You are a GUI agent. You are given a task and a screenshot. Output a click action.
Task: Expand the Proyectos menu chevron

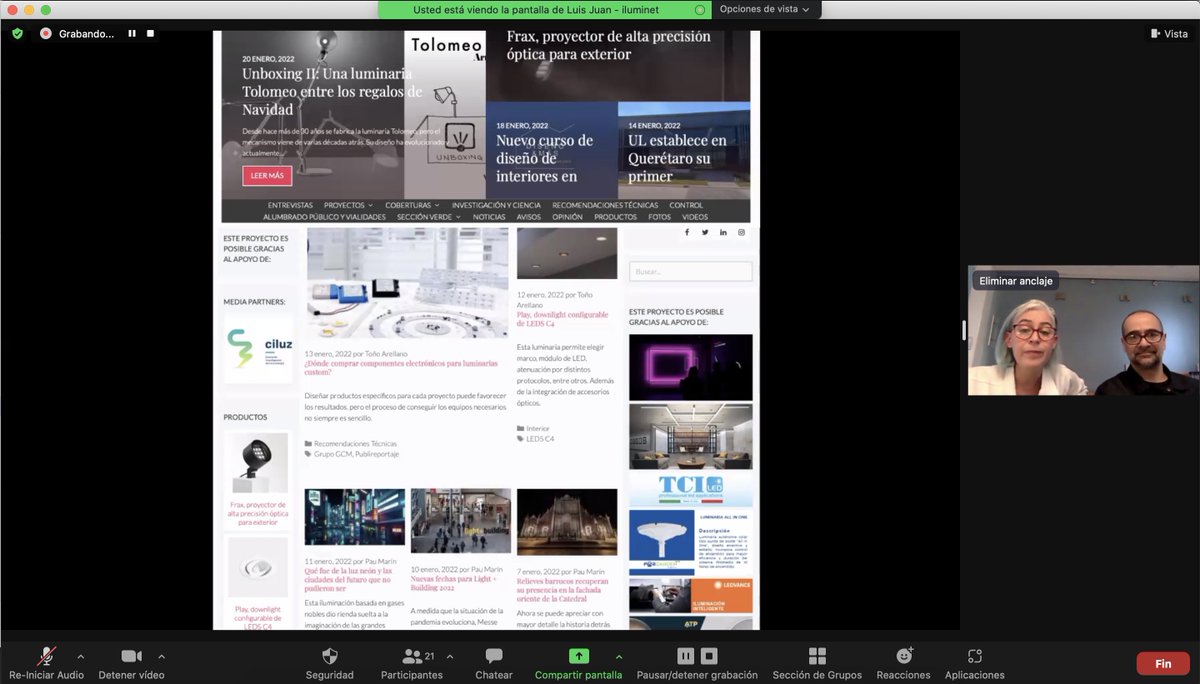(x=371, y=204)
